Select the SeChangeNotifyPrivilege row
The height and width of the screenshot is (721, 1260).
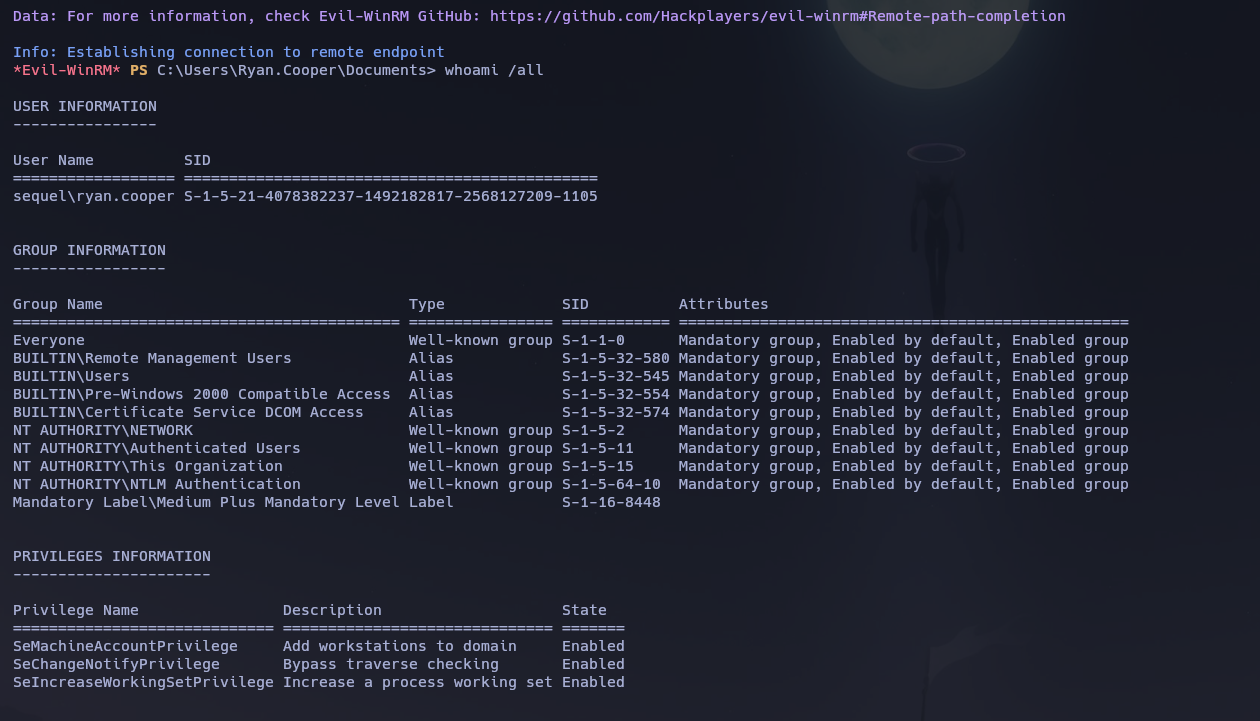pos(116,664)
